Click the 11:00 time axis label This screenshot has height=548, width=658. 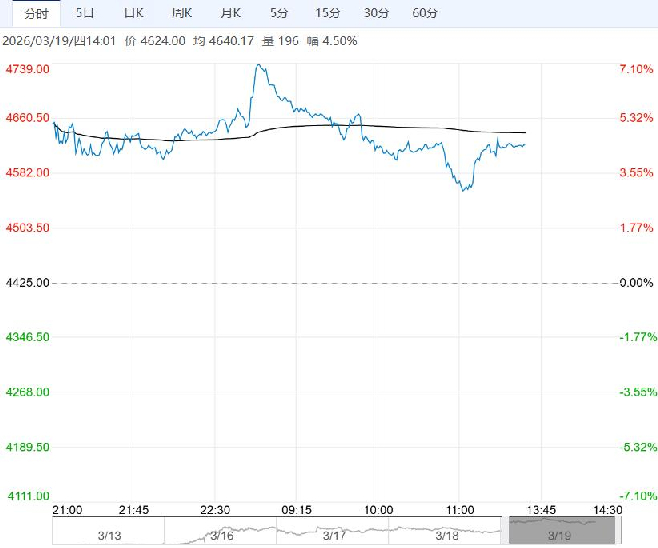(x=459, y=509)
